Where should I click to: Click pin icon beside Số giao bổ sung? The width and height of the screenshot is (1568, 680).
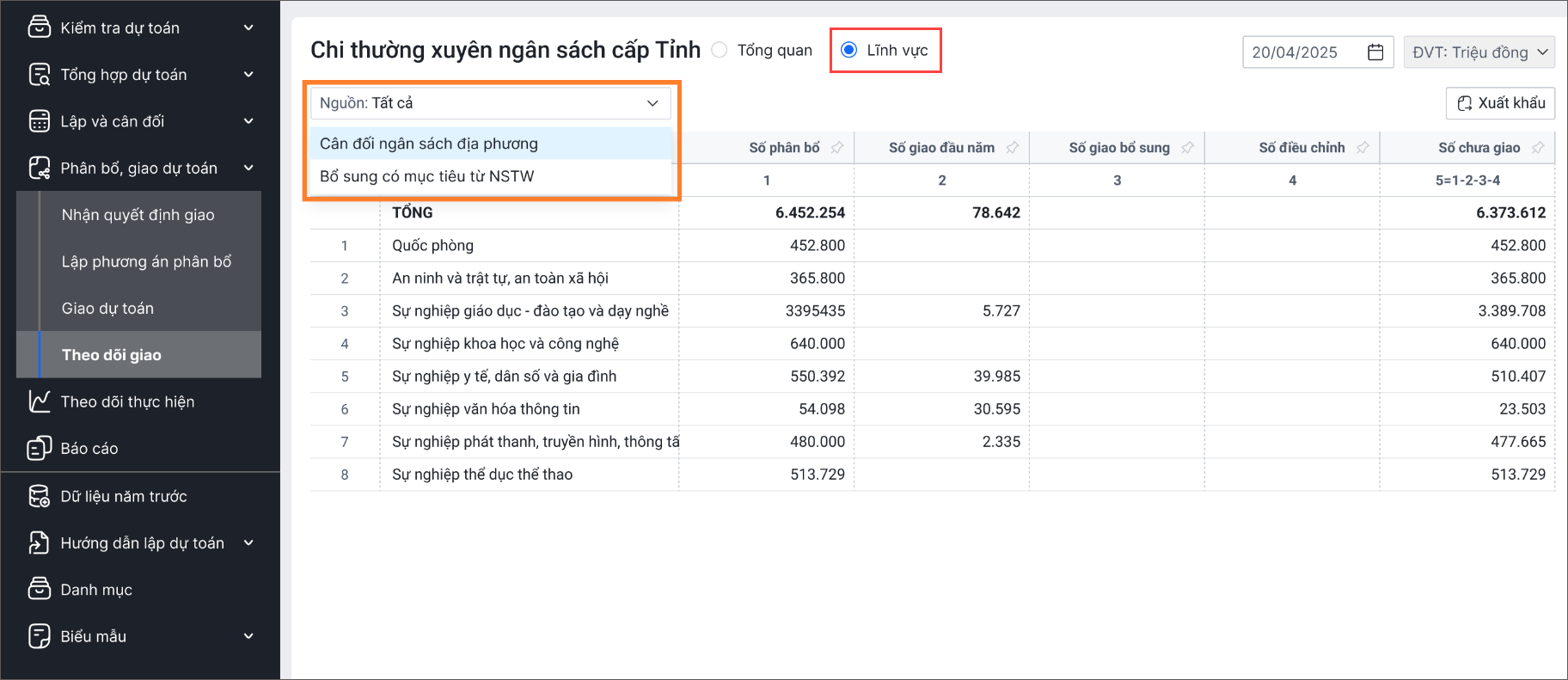coord(1188,148)
